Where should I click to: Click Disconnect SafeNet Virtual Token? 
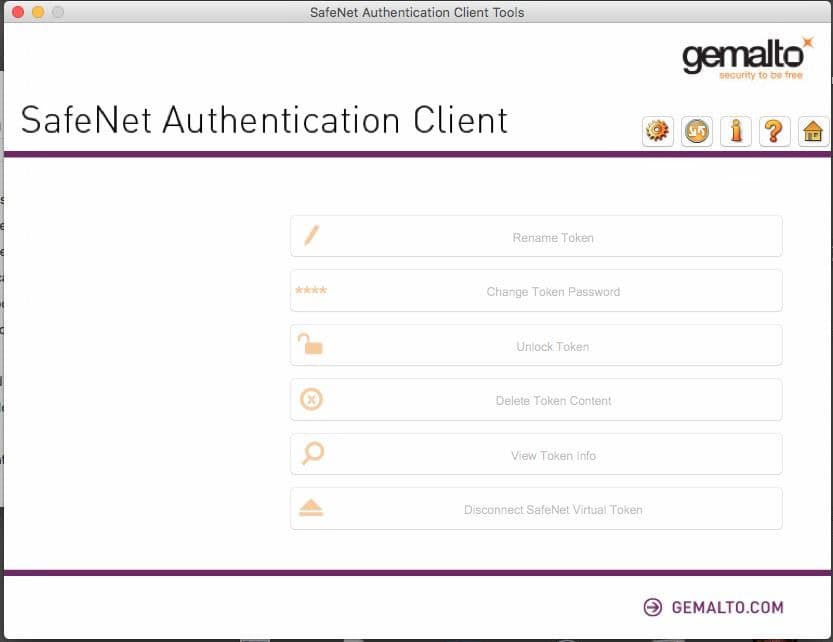coord(536,509)
